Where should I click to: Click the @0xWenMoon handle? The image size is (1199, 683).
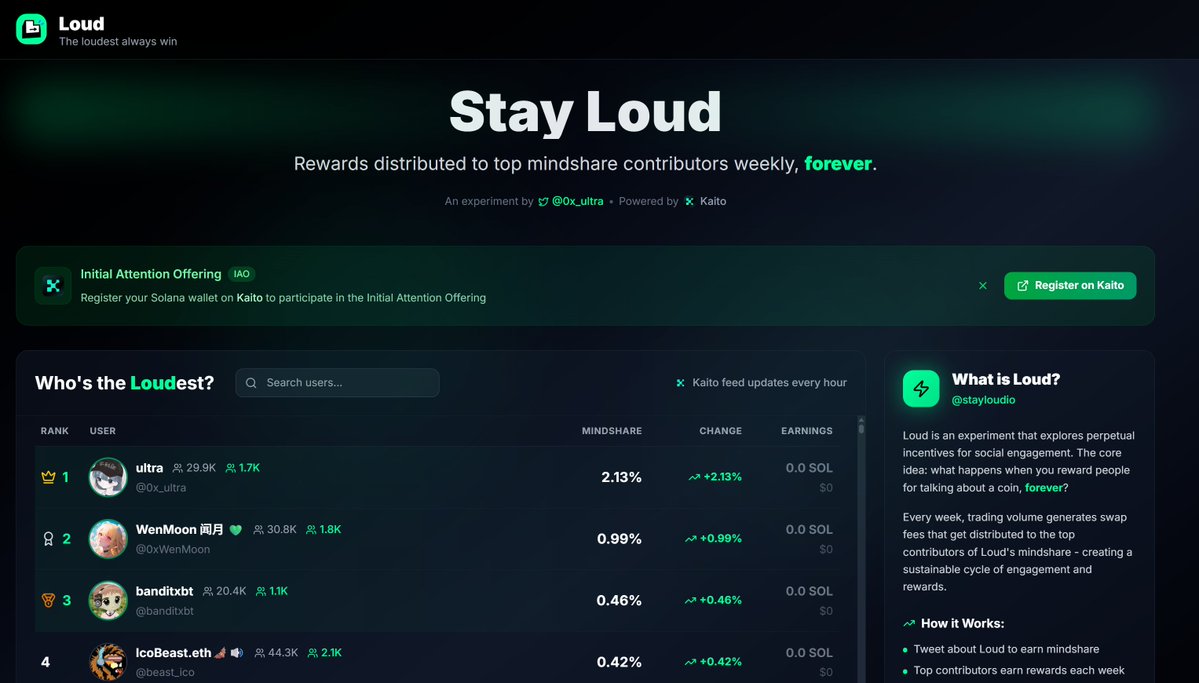173,549
